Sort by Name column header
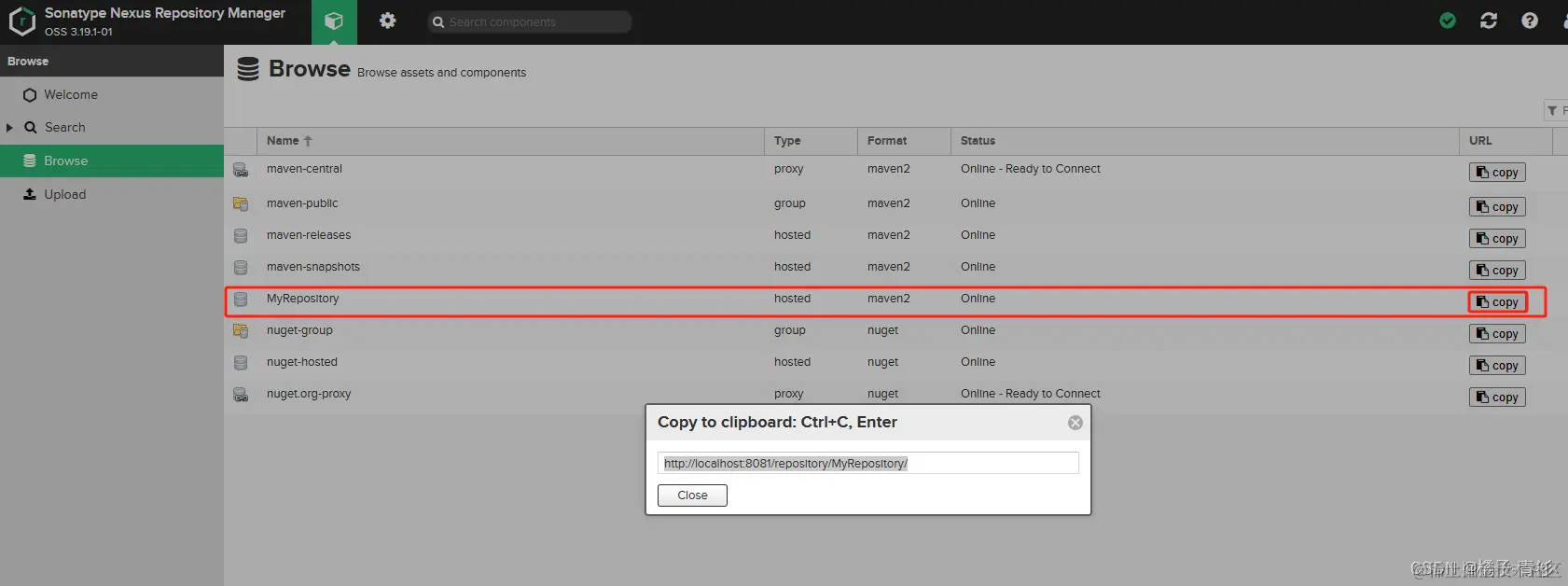 [510, 141]
